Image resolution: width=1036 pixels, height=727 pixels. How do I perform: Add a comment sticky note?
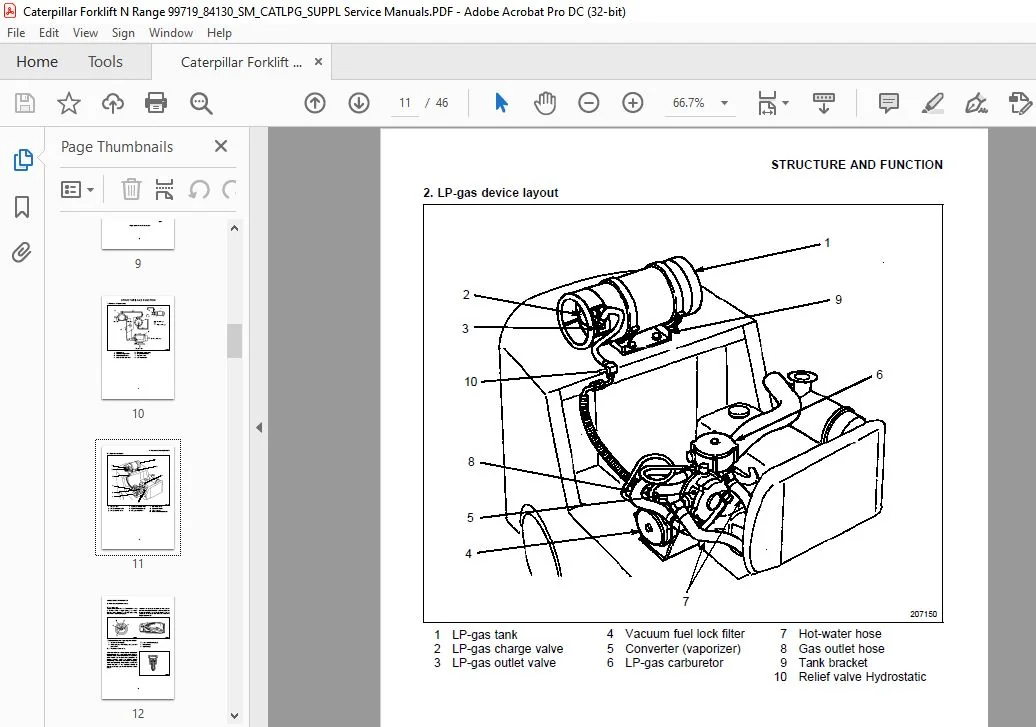click(889, 103)
